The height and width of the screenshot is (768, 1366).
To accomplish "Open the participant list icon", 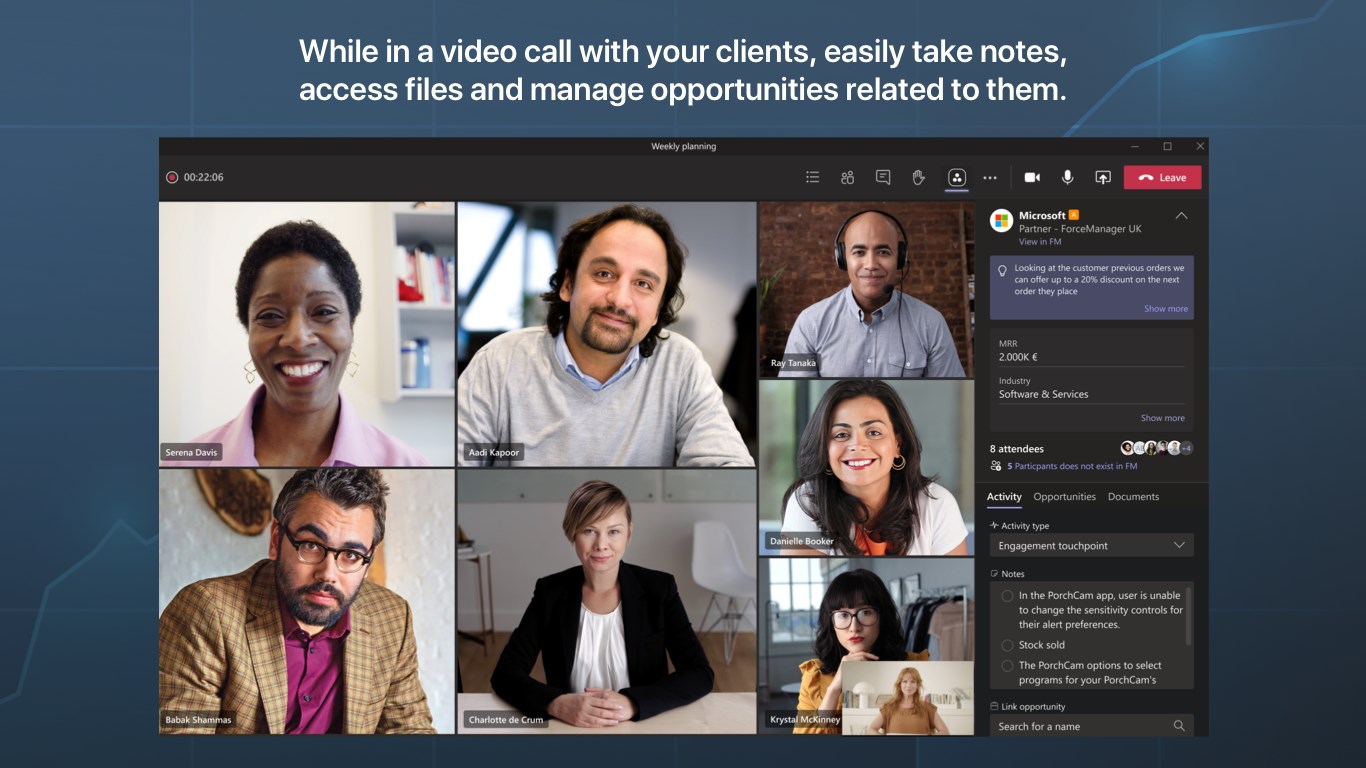I will coord(812,177).
